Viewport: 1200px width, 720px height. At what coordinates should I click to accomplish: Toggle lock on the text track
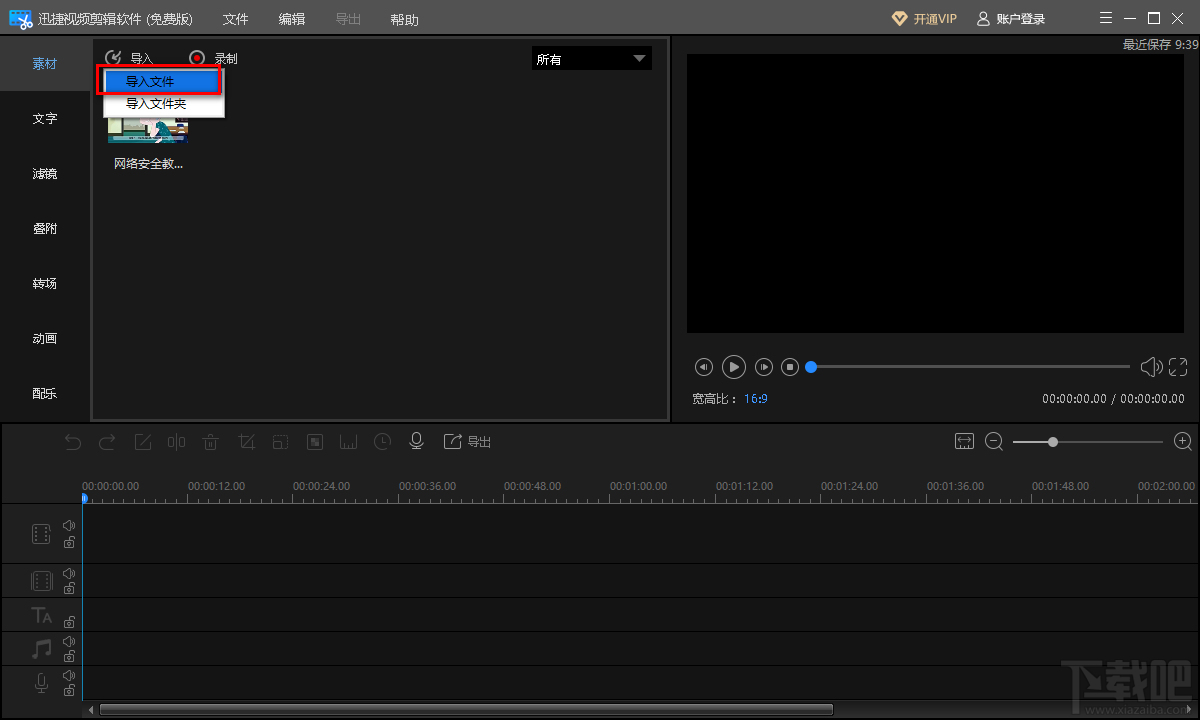click(69, 622)
